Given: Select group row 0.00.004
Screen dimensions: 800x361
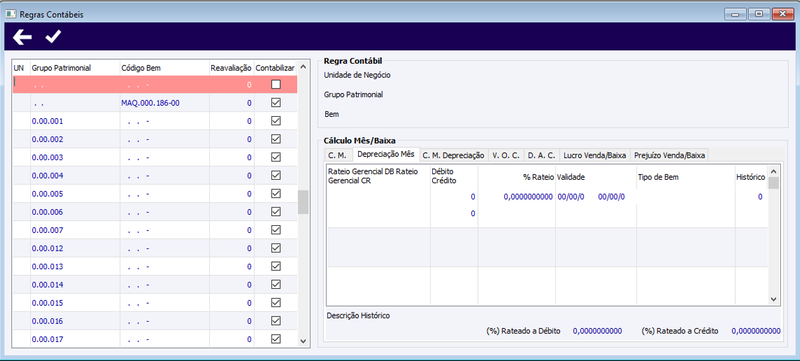Looking at the screenshot, I should (x=155, y=175).
